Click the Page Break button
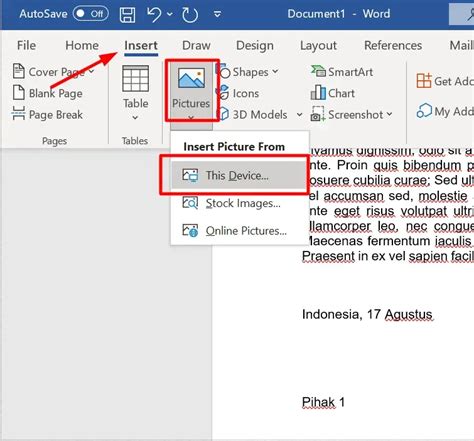 tap(48, 114)
